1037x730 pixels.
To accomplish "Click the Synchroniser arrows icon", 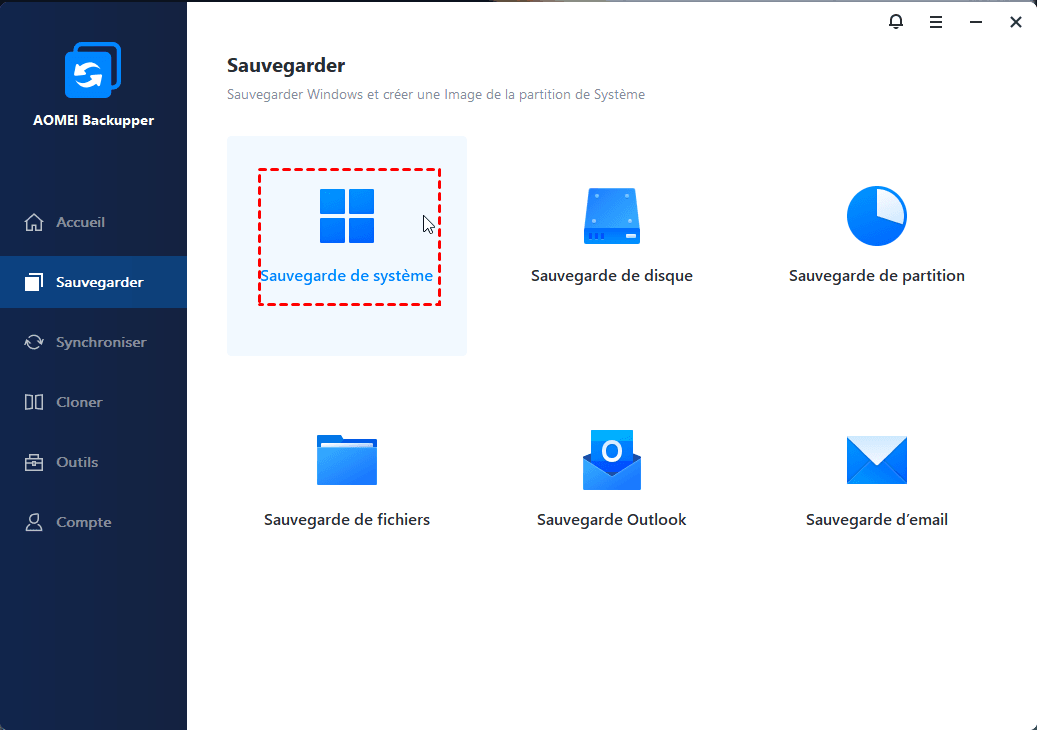I will coord(34,342).
